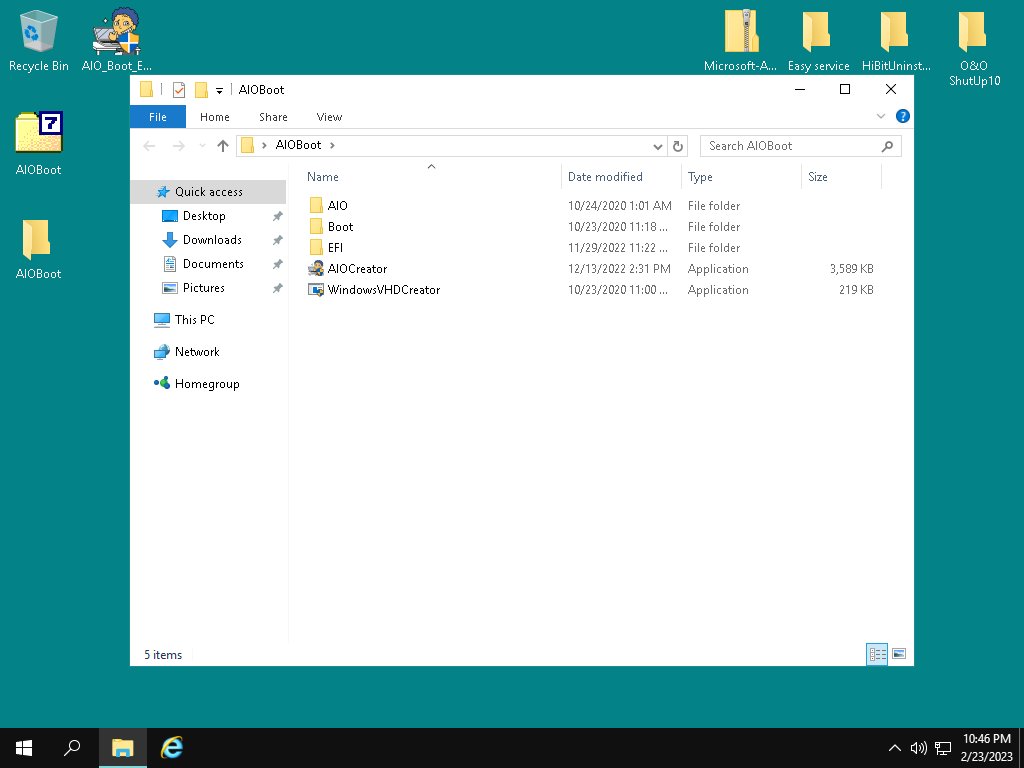1024x768 pixels.
Task: Switch to details view layout
Action: click(x=877, y=654)
